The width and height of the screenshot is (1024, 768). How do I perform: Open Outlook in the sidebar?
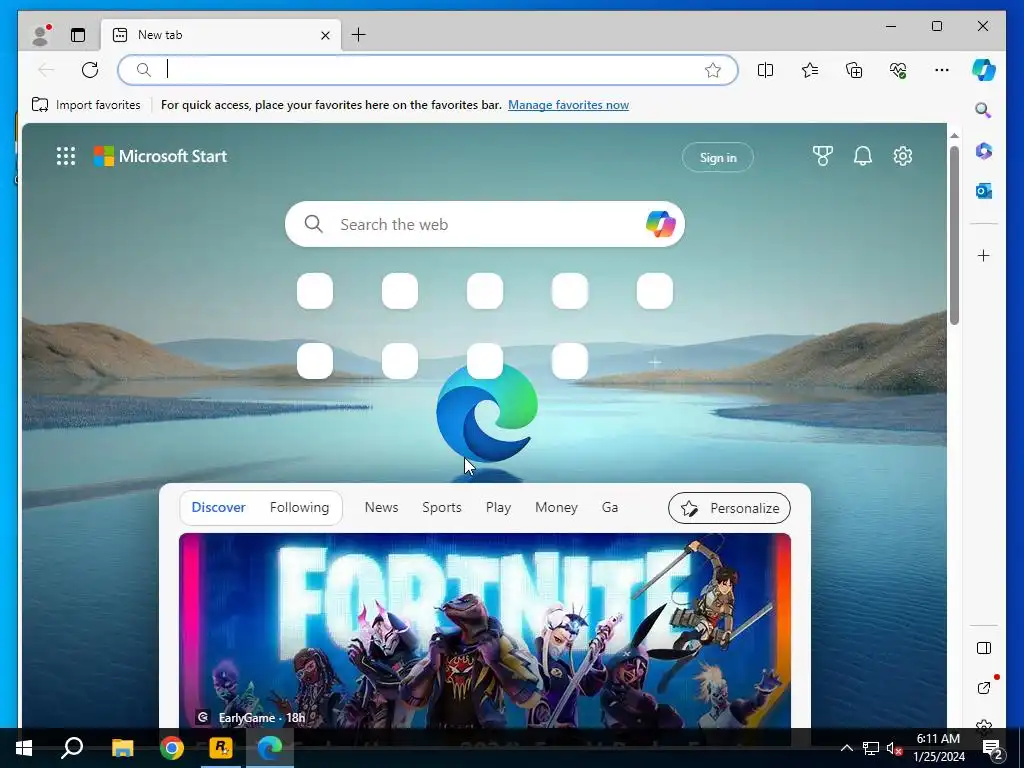(984, 191)
